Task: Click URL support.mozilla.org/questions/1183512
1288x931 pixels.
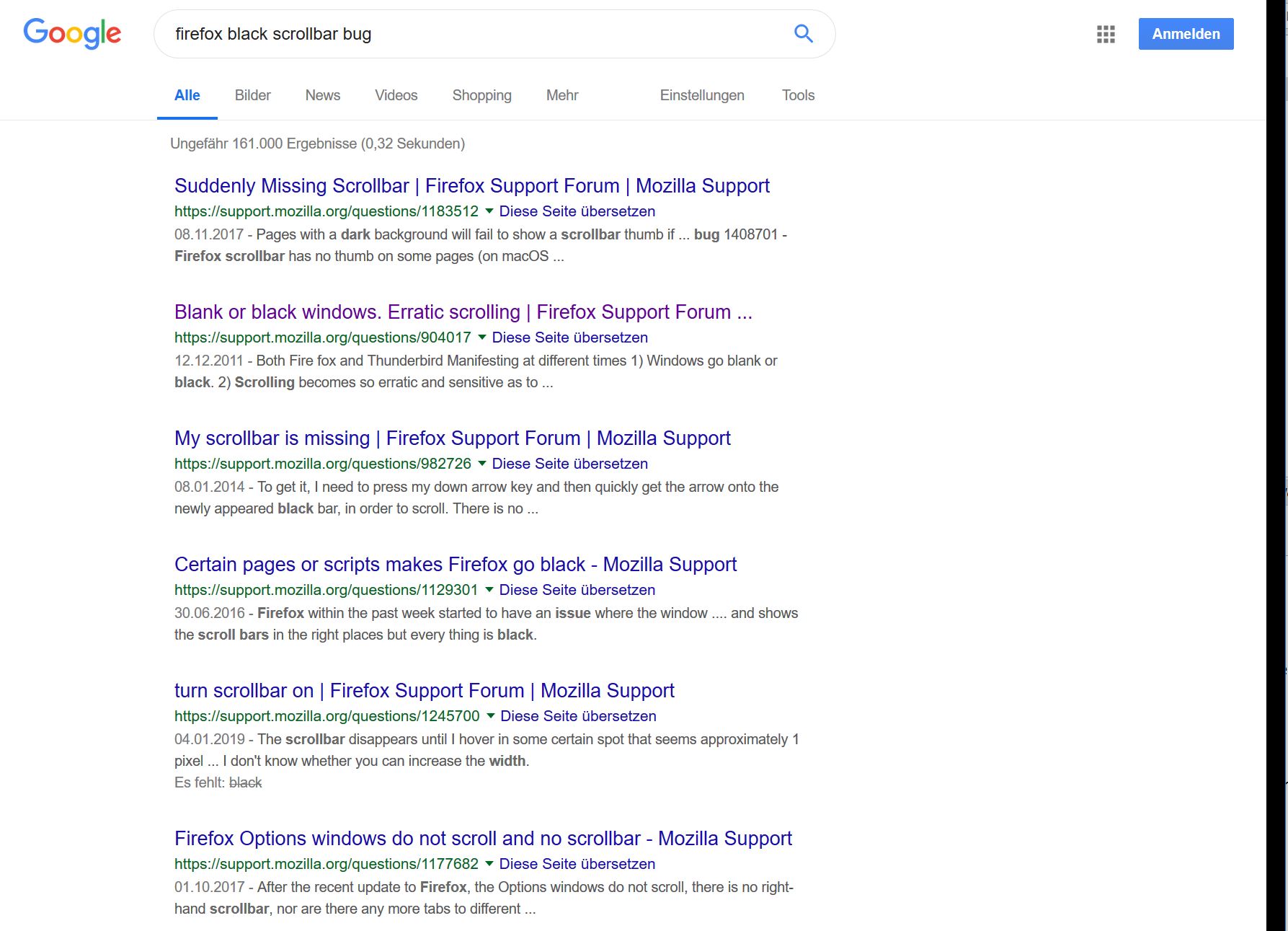Action: [x=327, y=211]
